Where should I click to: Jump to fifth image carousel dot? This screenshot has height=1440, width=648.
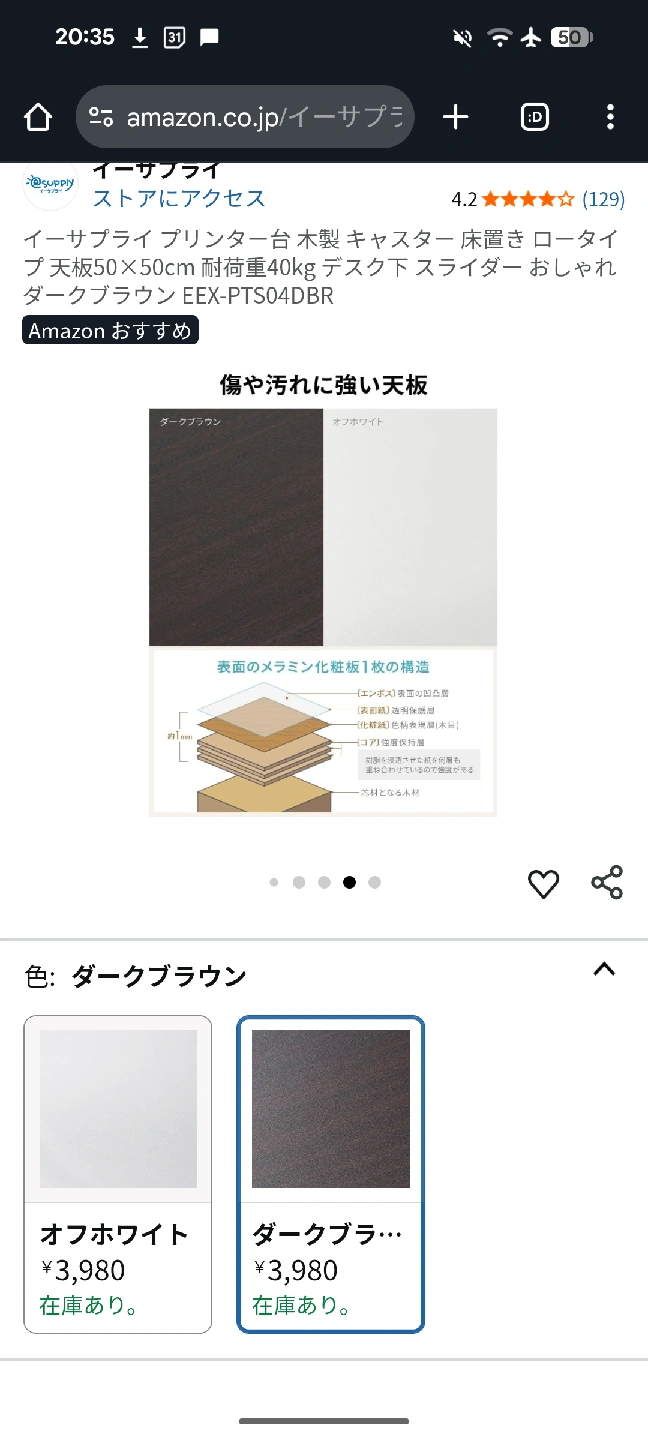[x=374, y=882]
